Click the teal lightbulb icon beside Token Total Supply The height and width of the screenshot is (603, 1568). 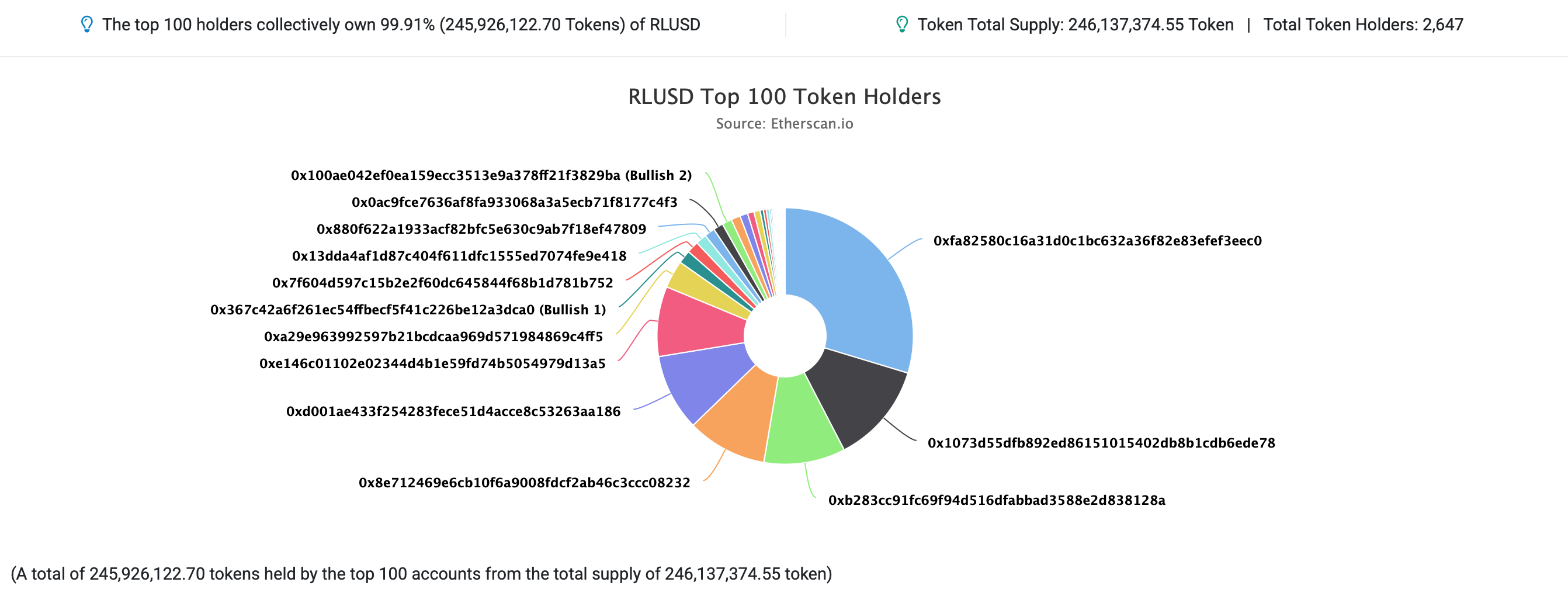904,25
